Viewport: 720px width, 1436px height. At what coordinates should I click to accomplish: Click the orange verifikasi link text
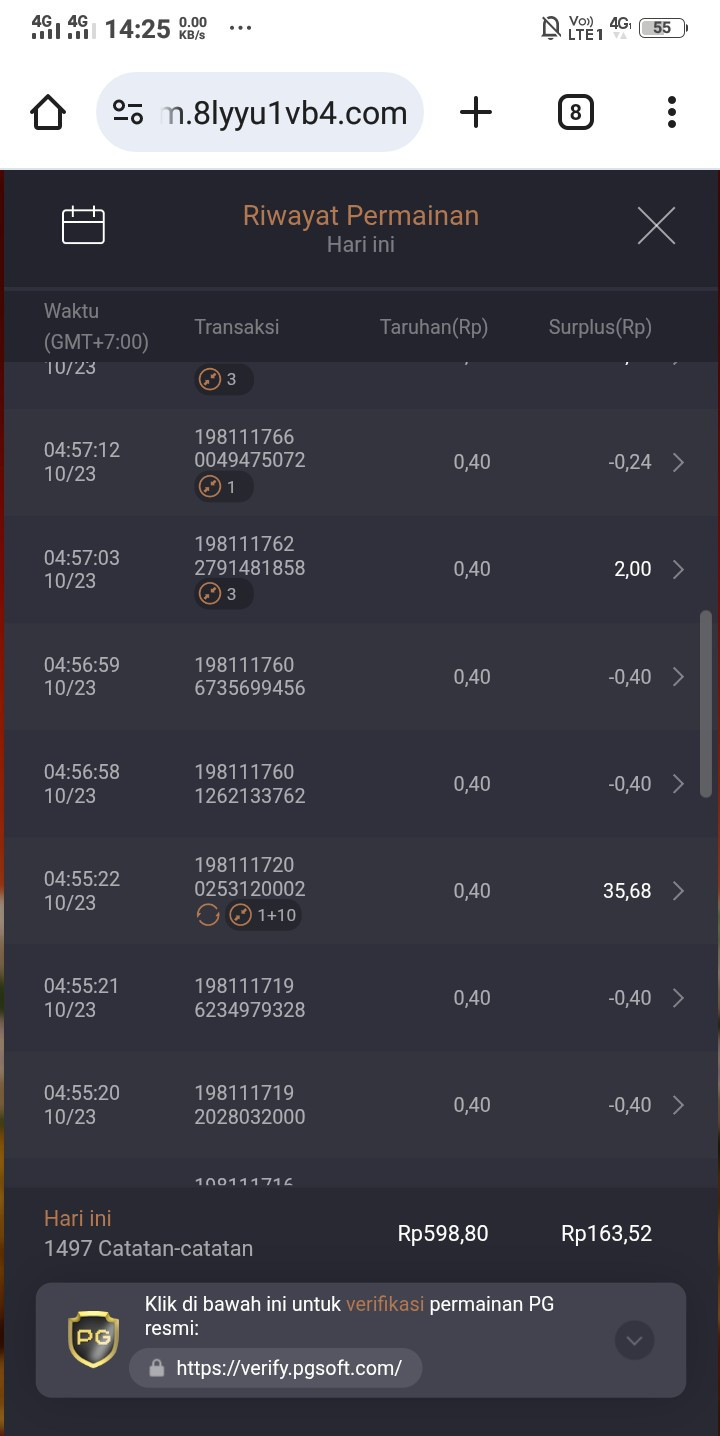(x=385, y=1304)
